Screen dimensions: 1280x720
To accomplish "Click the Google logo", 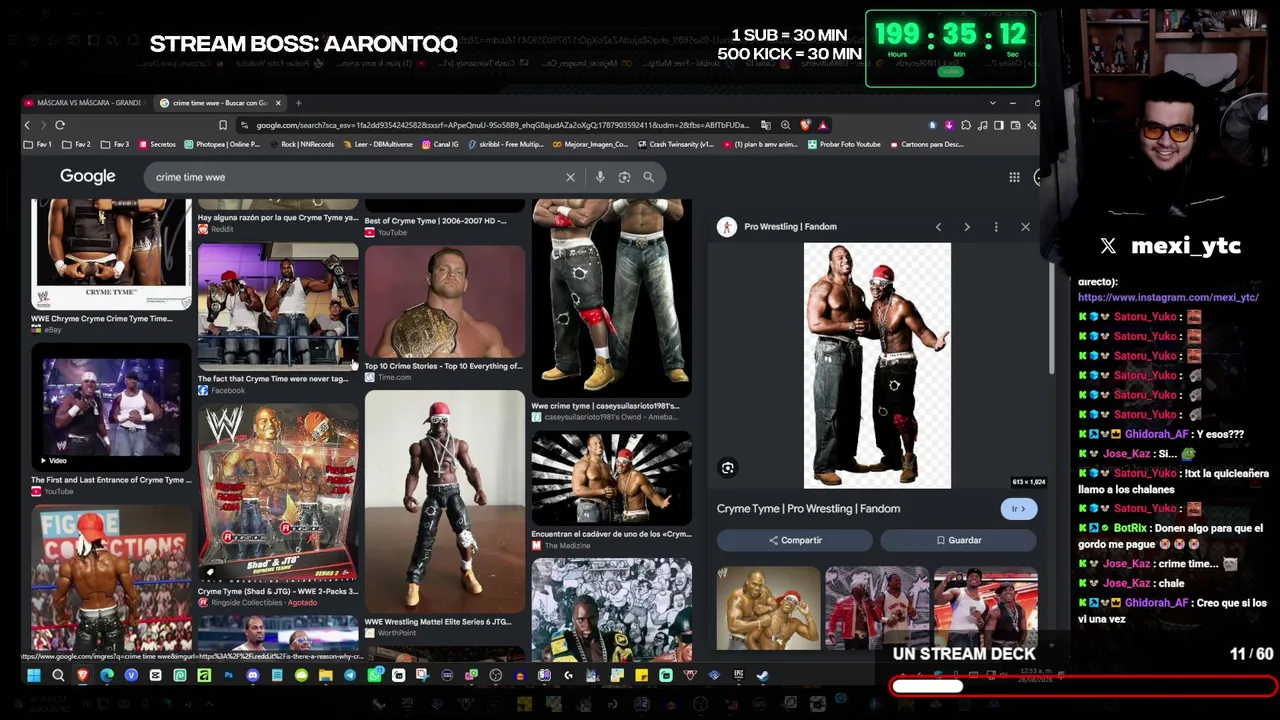I will [x=88, y=177].
